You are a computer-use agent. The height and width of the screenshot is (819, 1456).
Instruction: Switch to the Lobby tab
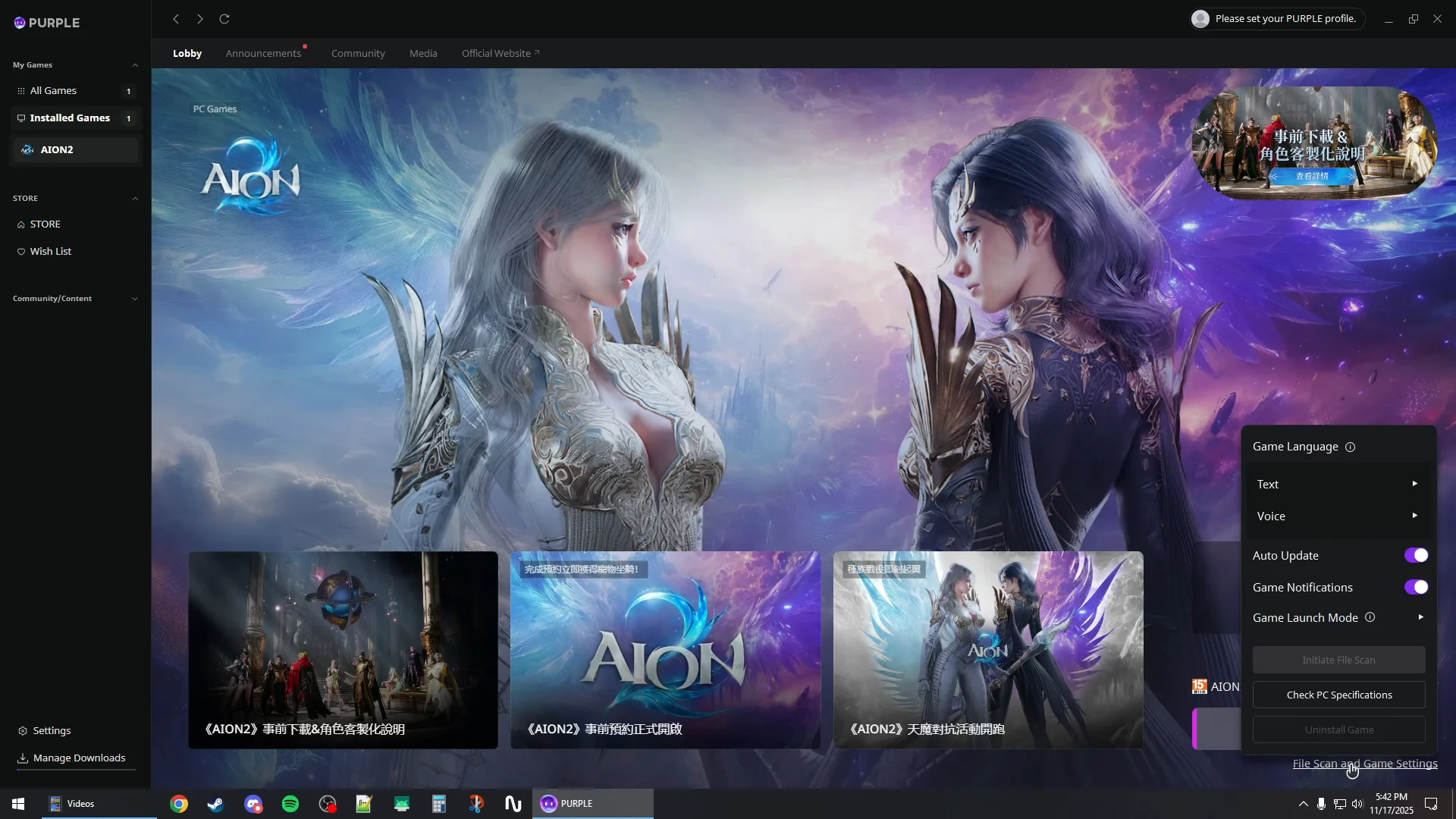point(187,54)
